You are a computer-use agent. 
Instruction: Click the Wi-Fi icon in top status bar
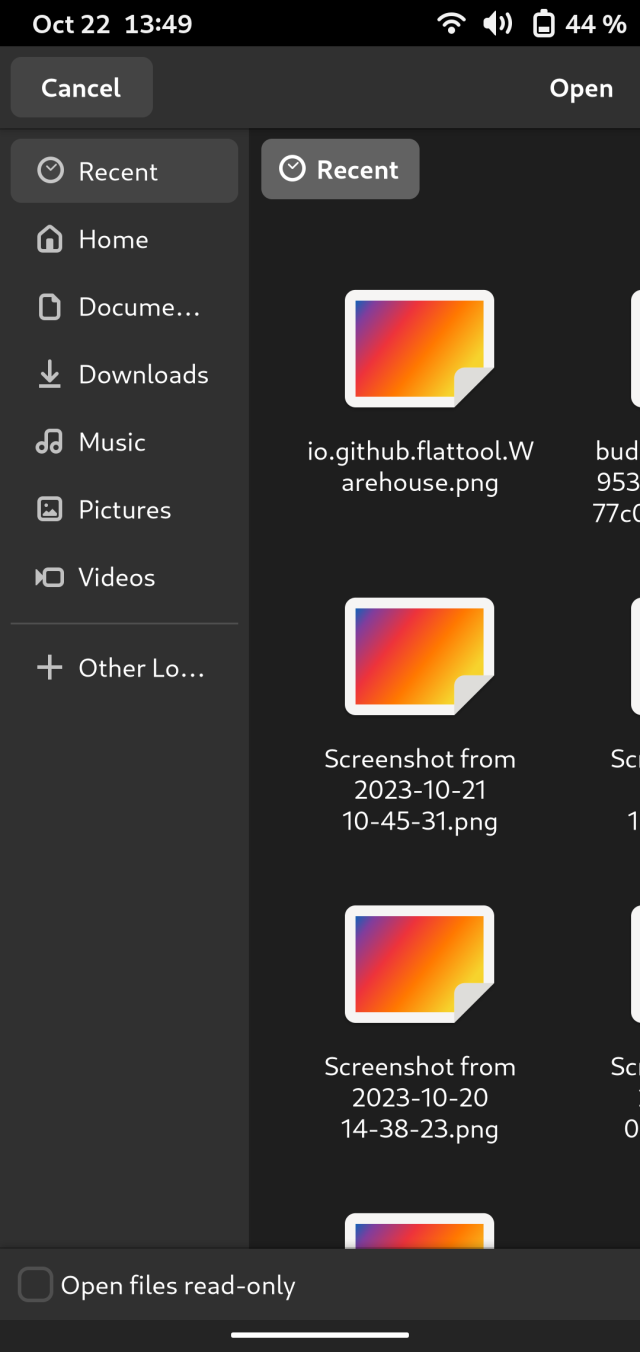(452, 24)
